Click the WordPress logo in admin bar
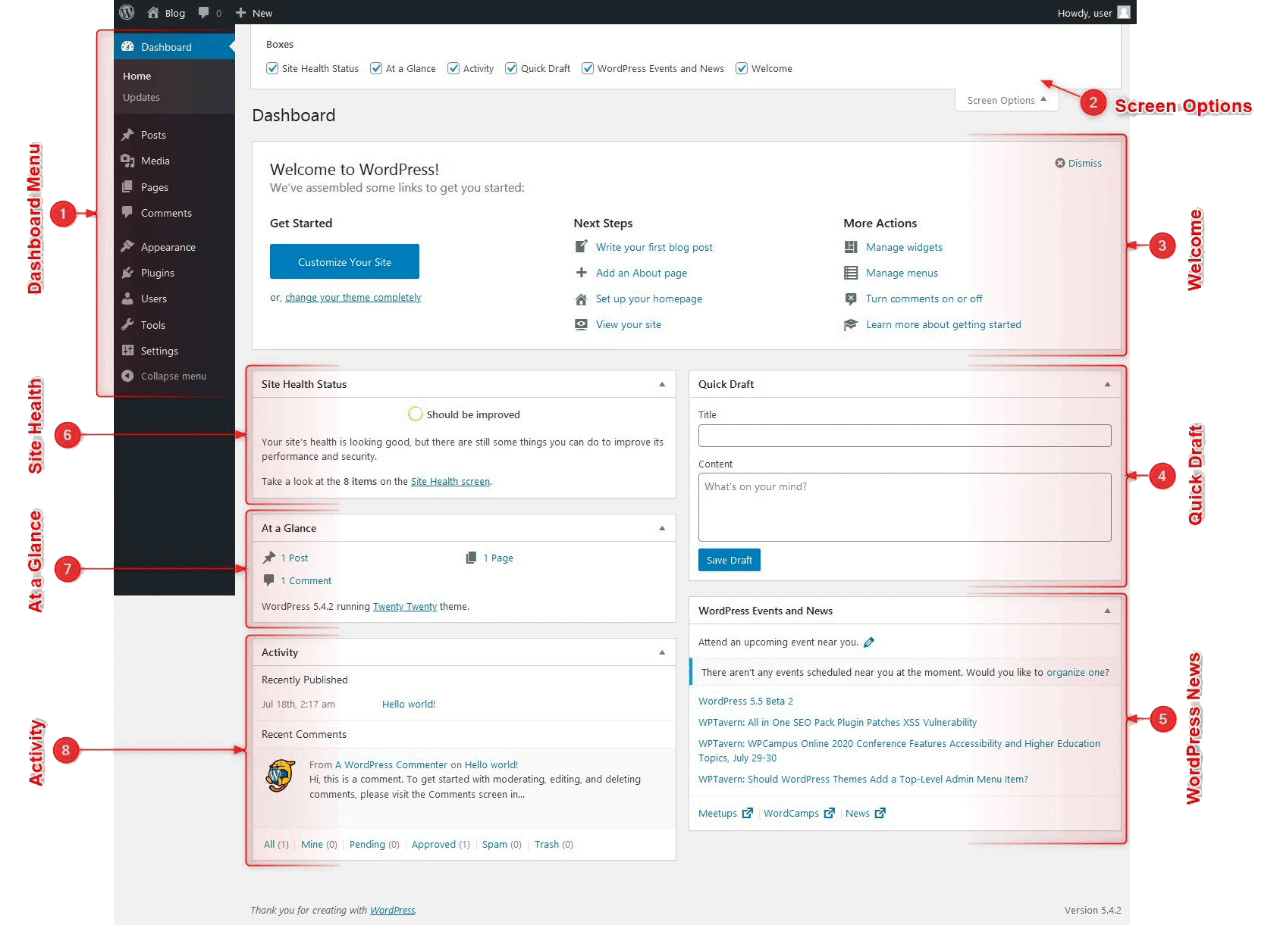1280x925 pixels. [x=127, y=13]
